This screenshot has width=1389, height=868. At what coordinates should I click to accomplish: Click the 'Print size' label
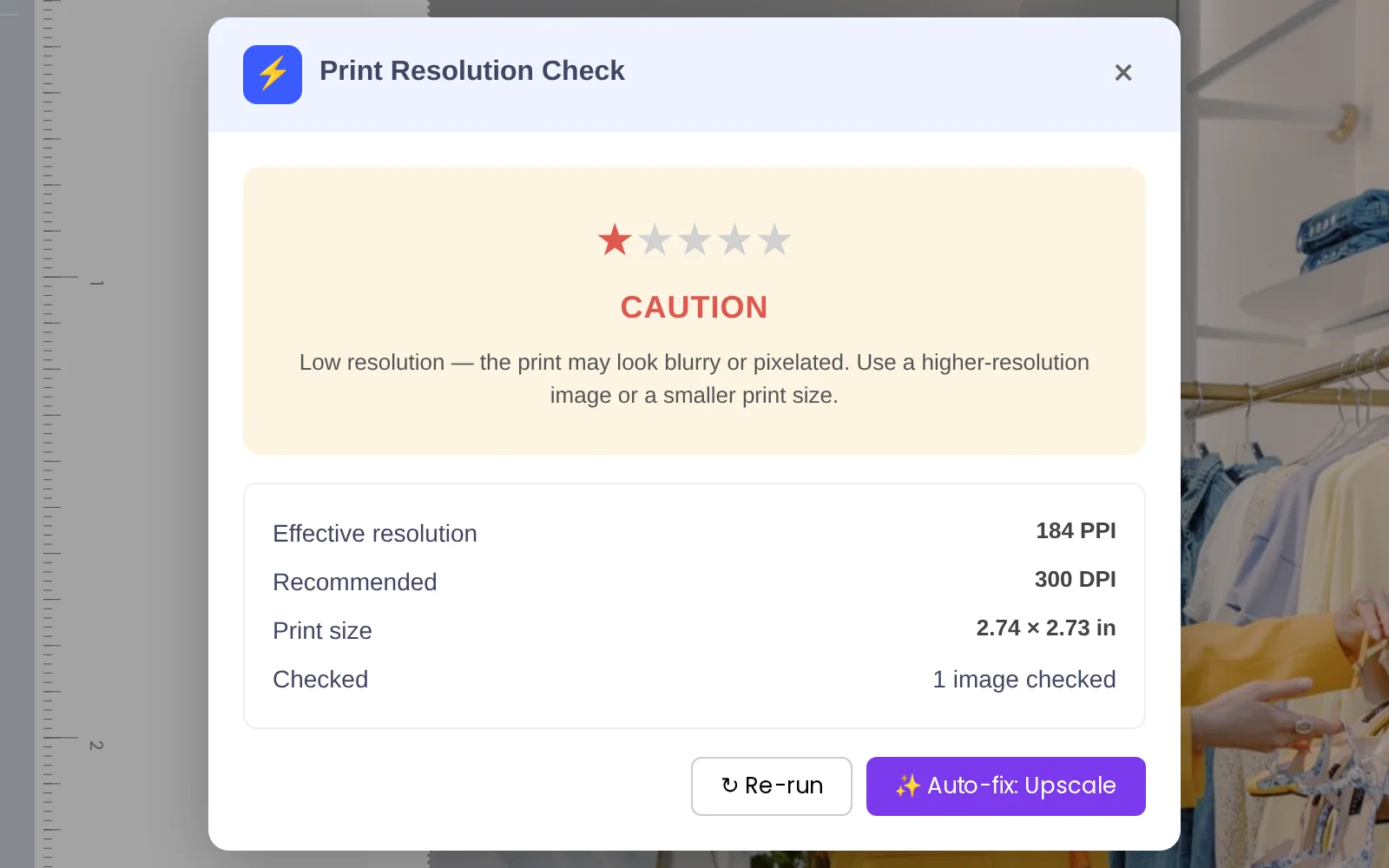point(322,631)
